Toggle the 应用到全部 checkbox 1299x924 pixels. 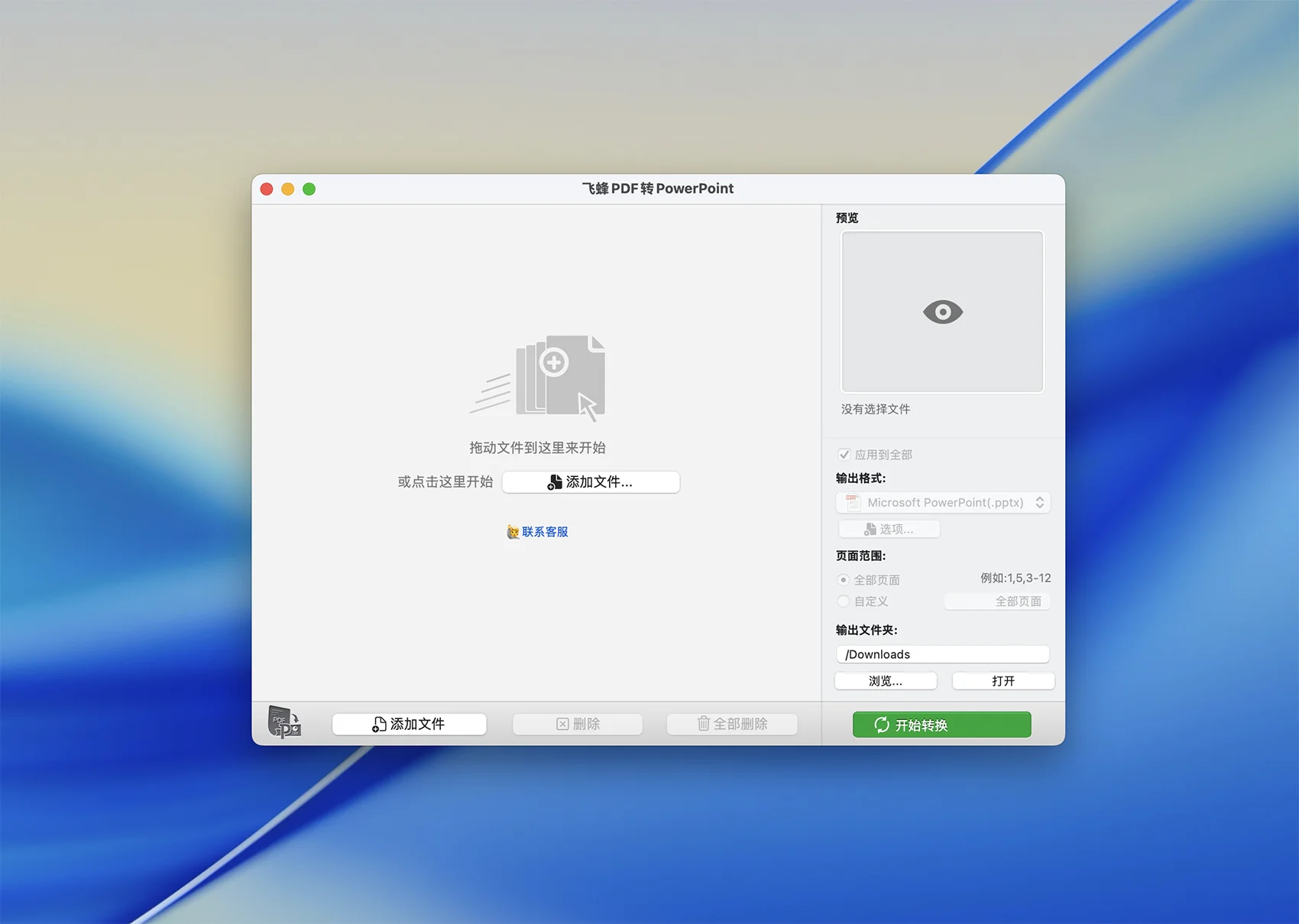(844, 455)
